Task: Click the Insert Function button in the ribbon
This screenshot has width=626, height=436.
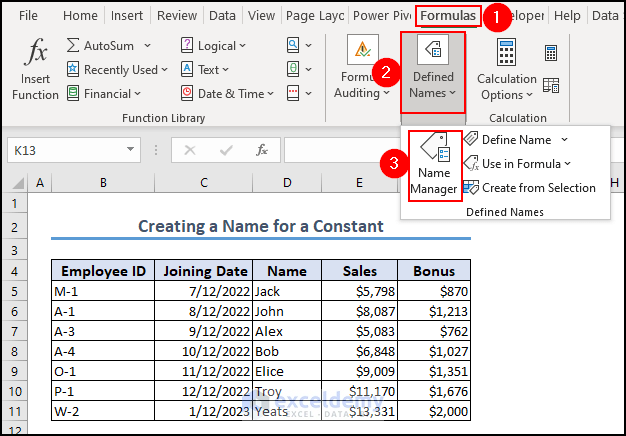Action: click(x=35, y=70)
